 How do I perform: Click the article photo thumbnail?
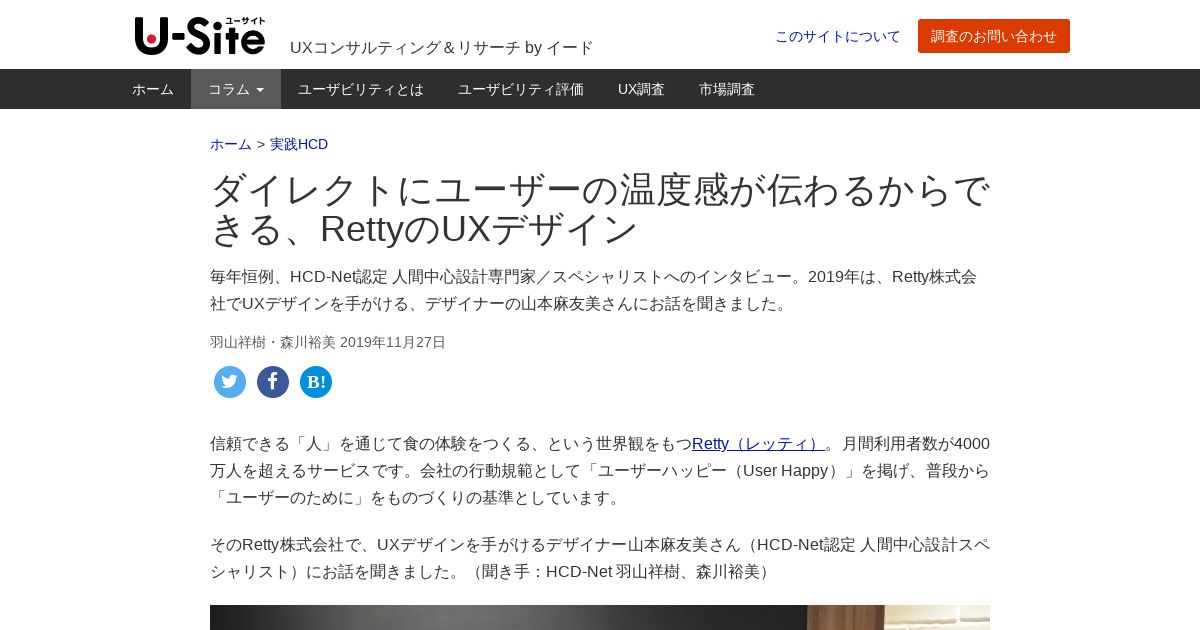click(600, 617)
